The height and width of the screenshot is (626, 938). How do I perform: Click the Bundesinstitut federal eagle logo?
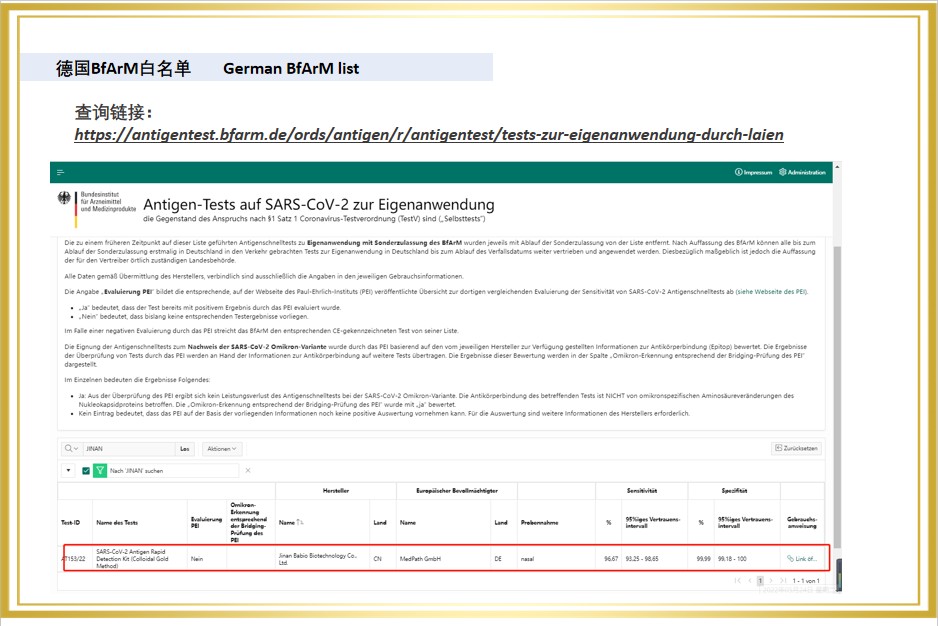[x=66, y=198]
